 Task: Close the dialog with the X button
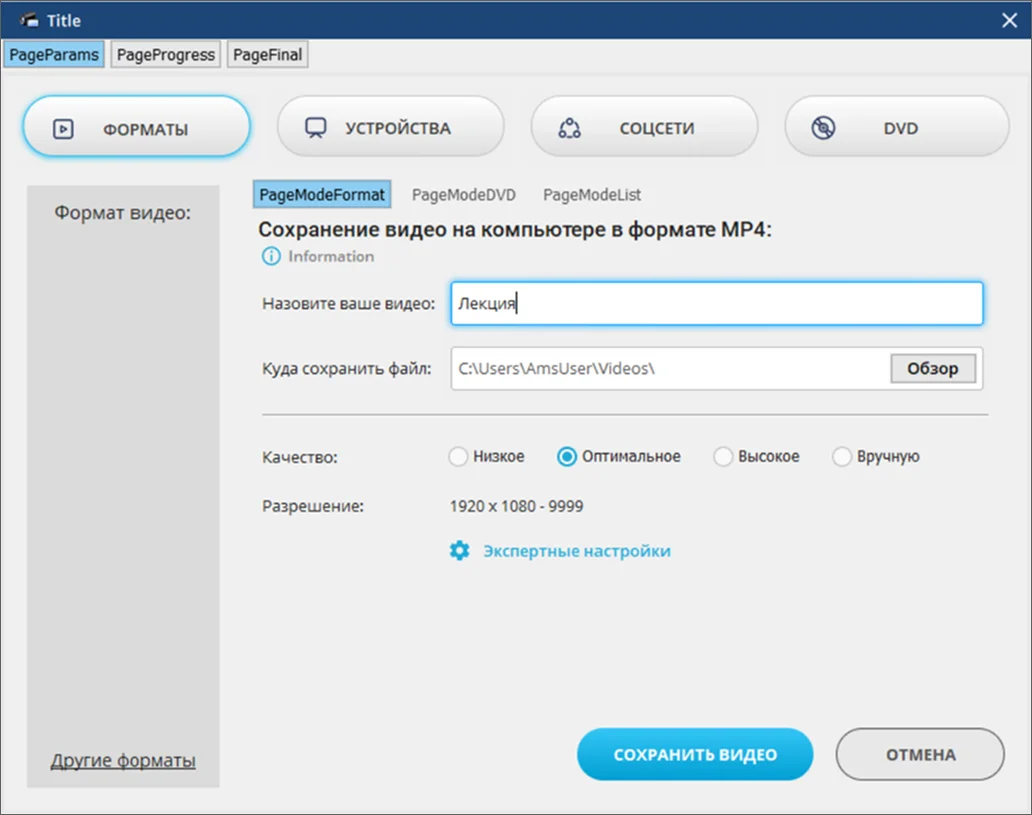[x=1009, y=20]
